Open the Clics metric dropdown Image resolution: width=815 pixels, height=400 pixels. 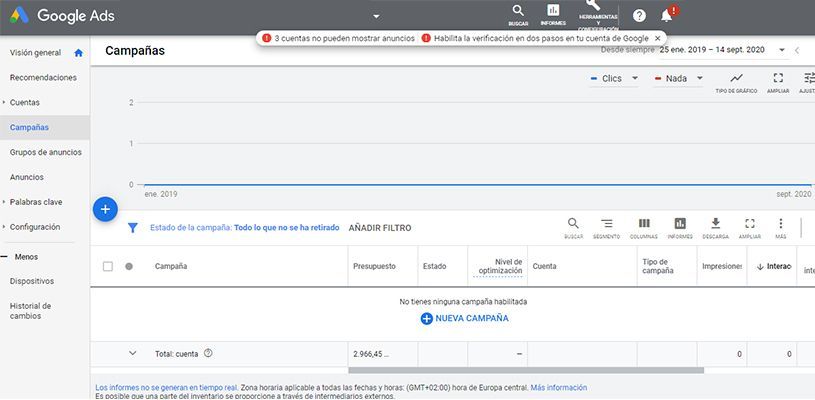614,78
